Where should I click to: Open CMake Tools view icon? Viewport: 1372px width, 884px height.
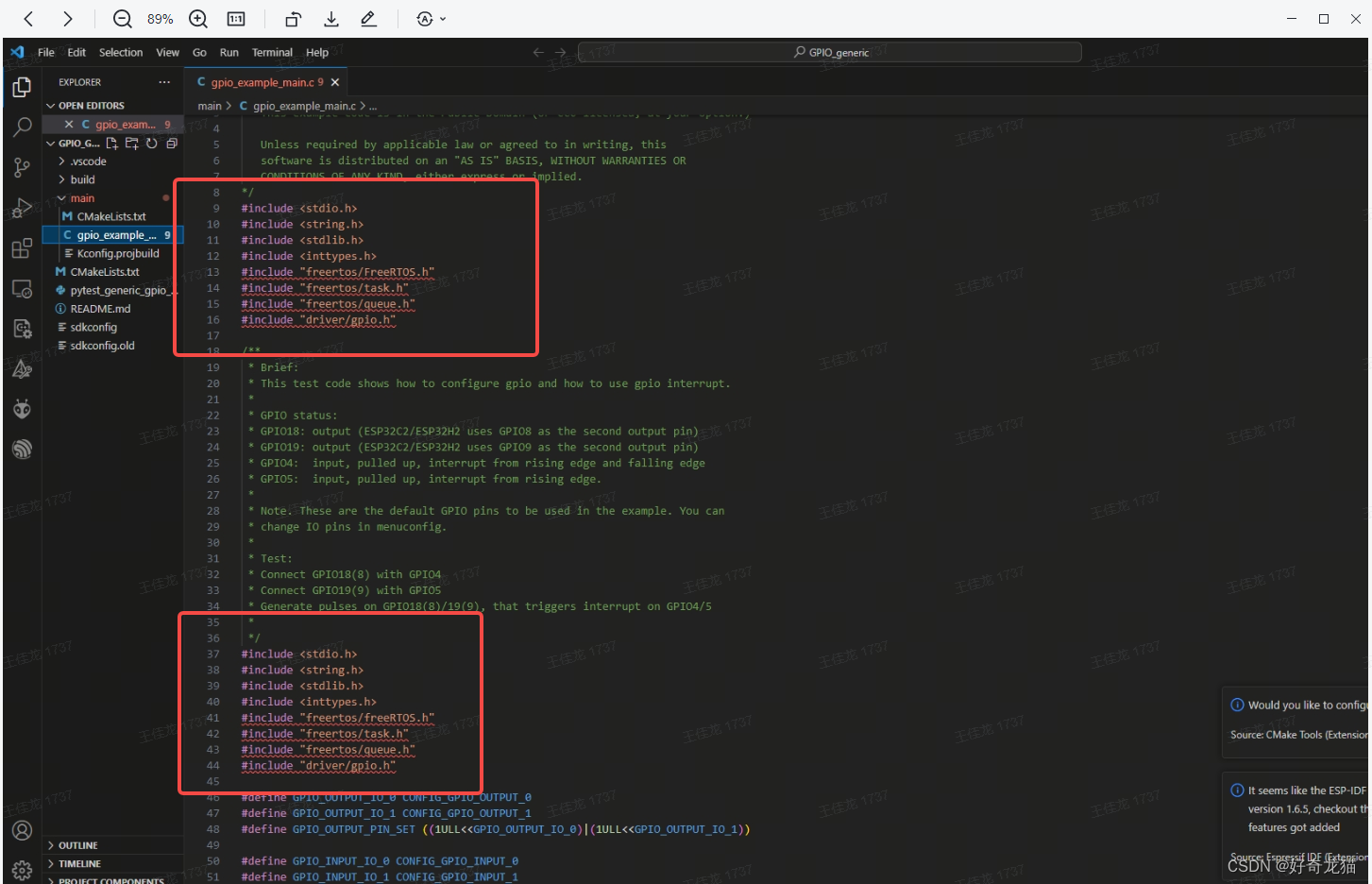click(x=22, y=369)
